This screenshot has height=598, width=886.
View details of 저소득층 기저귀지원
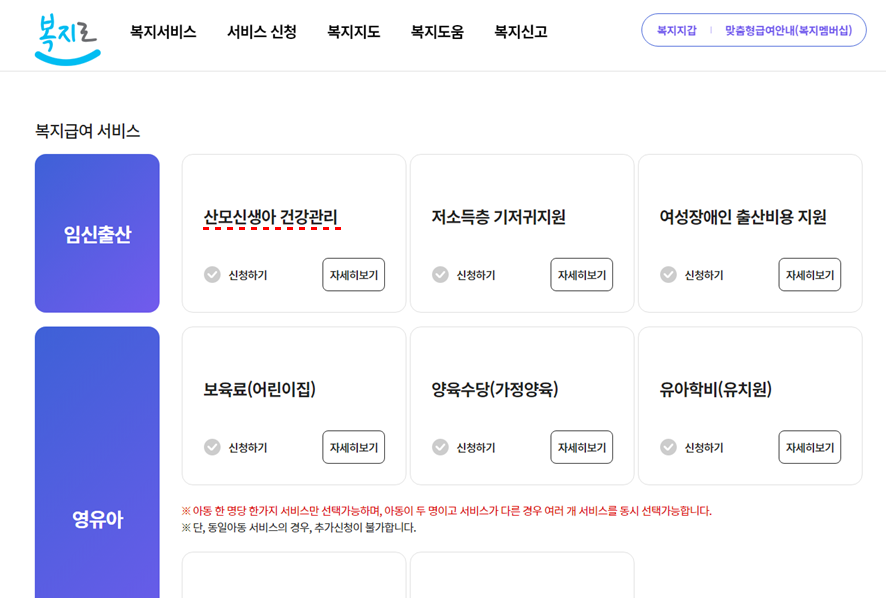581,275
